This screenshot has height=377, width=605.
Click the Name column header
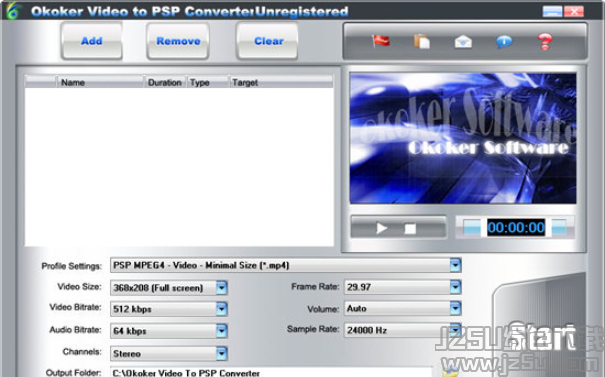click(x=100, y=82)
